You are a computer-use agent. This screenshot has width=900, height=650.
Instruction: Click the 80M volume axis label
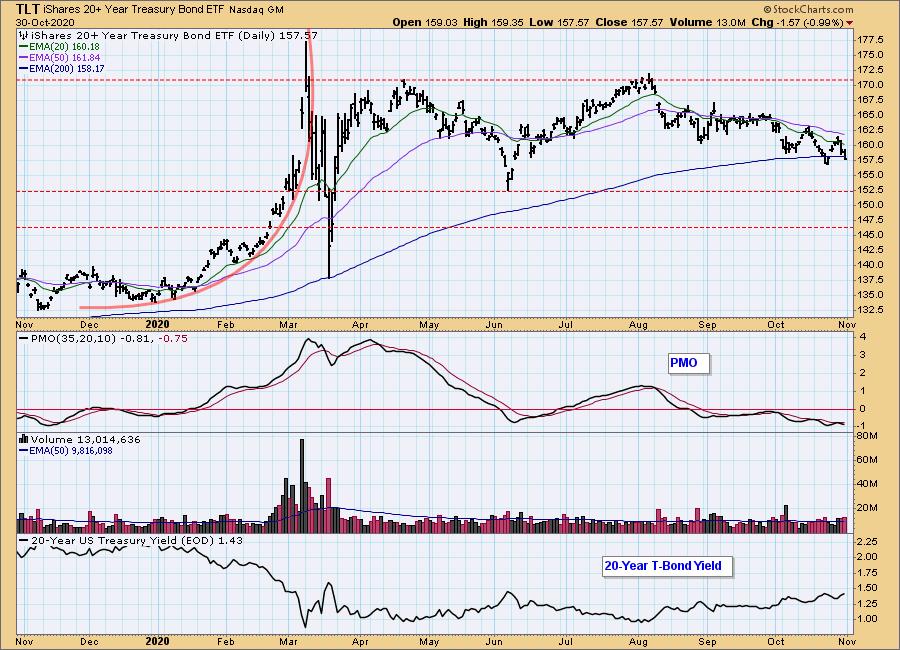click(x=867, y=436)
